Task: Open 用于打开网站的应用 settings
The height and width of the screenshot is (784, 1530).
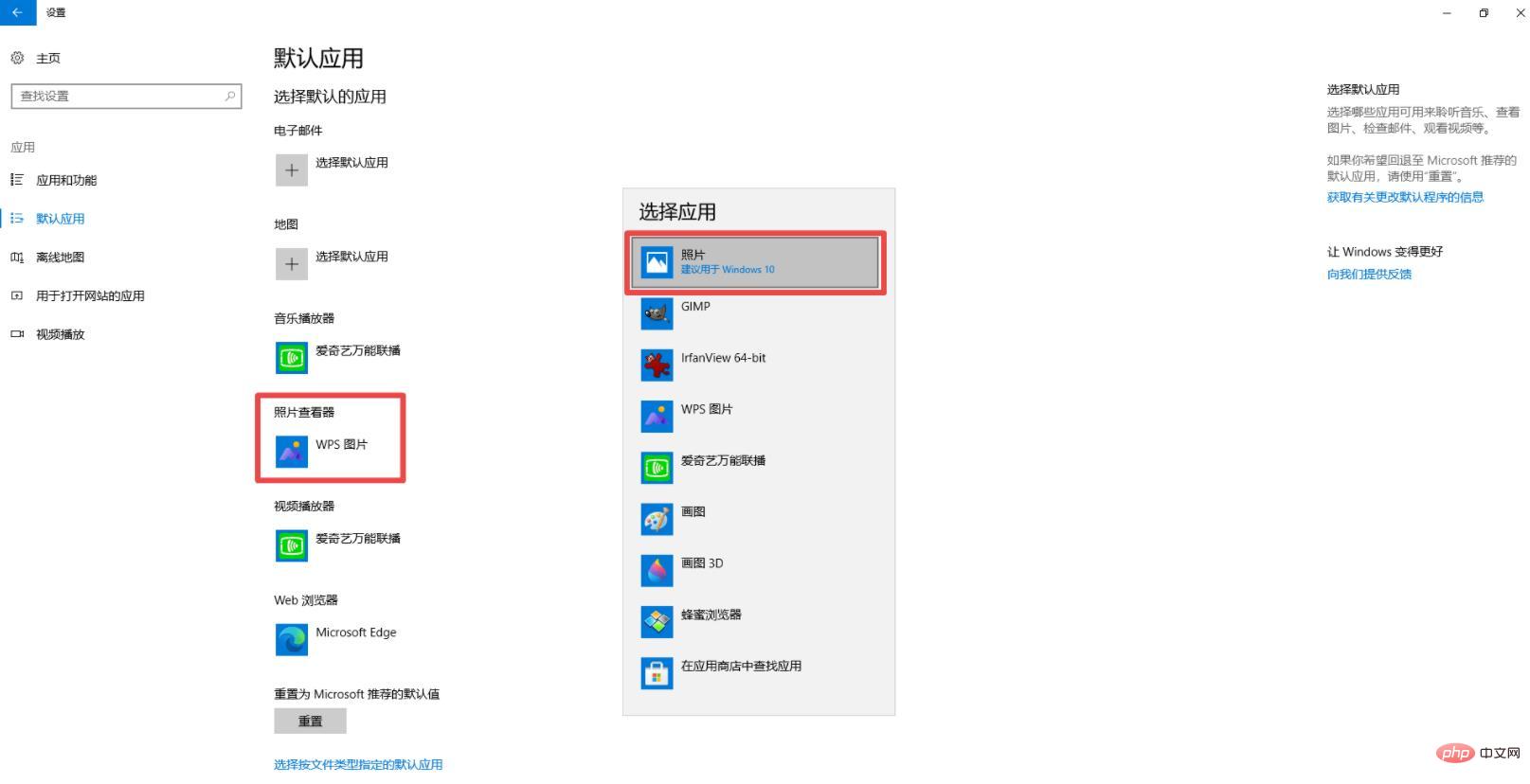Action: coord(90,295)
